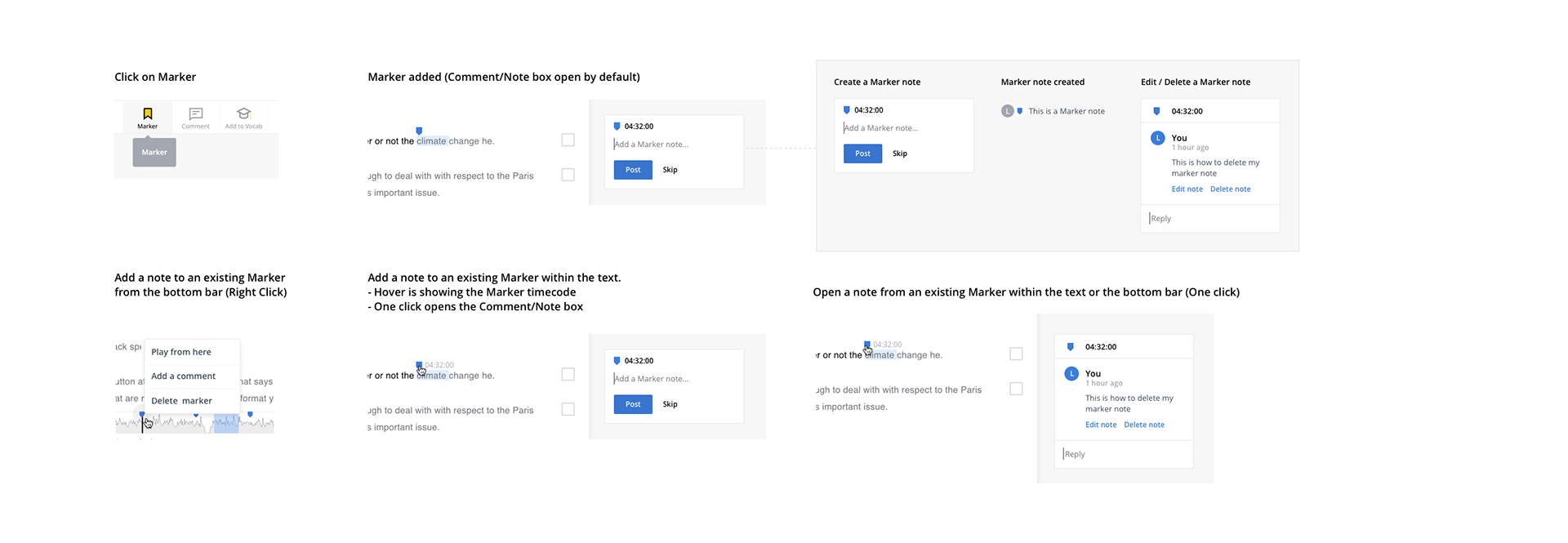Click the blue highlighted region on the waveform
The height and width of the screenshot is (543, 1568).
(x=226, y=423)
